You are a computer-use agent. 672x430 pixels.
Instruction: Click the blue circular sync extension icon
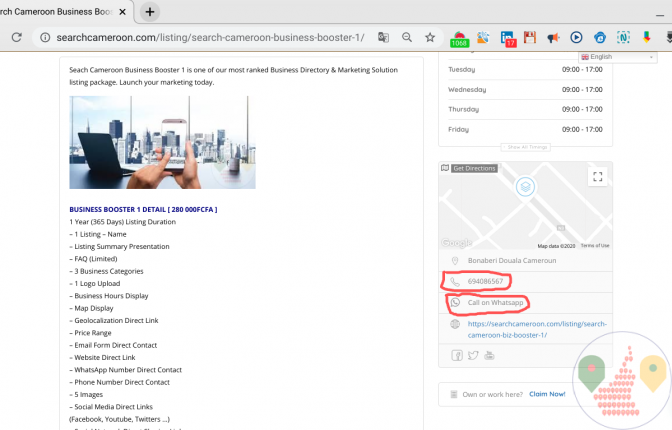coord(600,38)
